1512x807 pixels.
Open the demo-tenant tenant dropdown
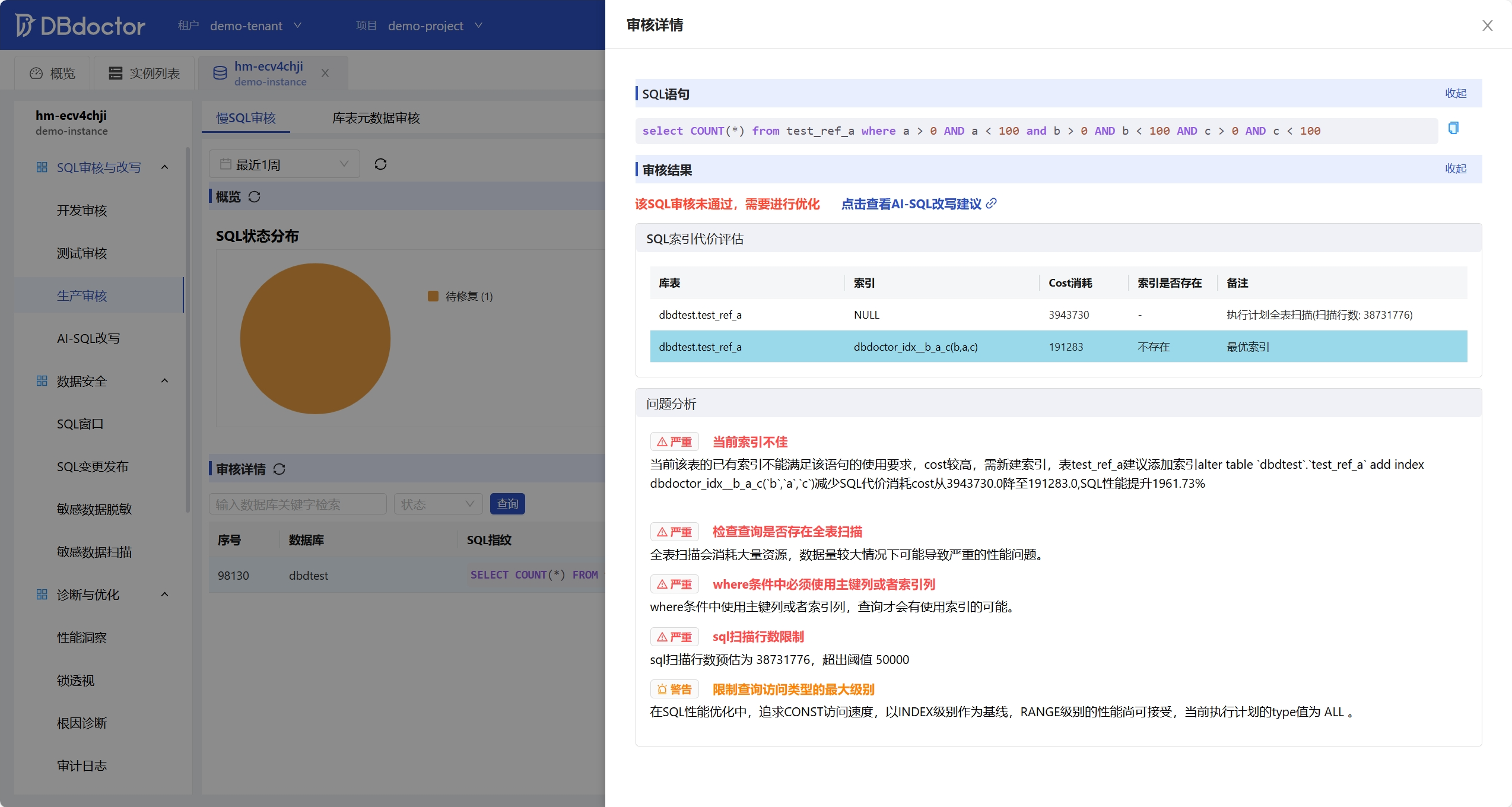(x=255, y=26)
